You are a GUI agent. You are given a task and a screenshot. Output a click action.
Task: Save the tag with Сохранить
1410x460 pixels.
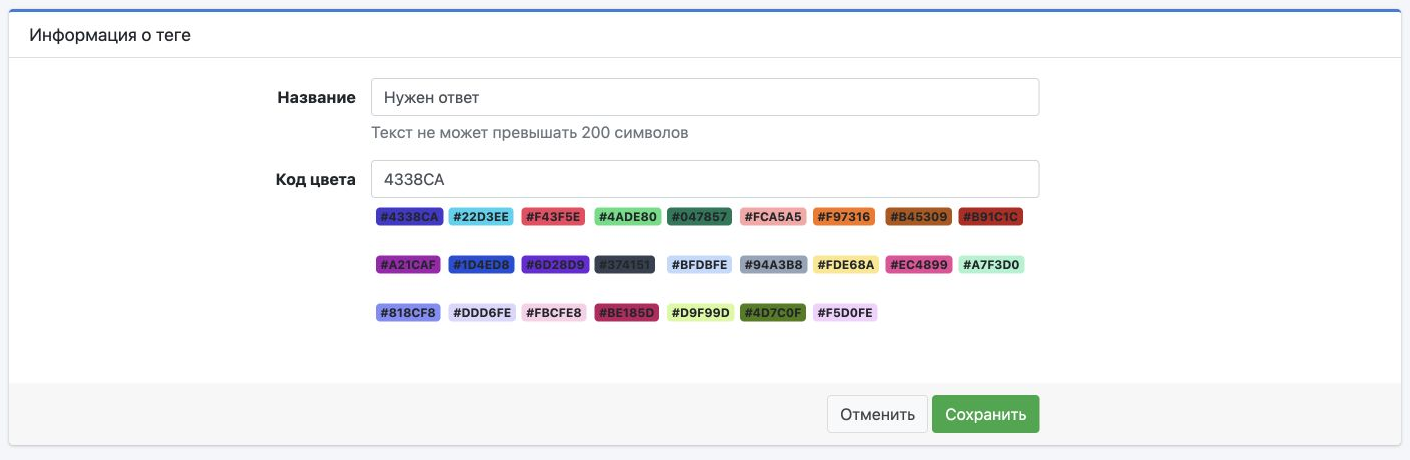point(986,414)
